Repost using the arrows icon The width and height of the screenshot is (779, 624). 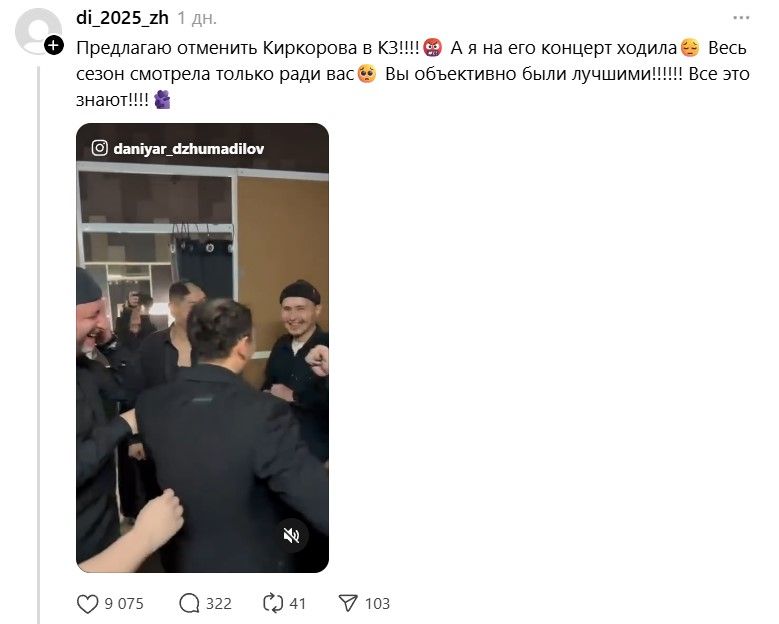pyautogui.click(x=273, y=603)
